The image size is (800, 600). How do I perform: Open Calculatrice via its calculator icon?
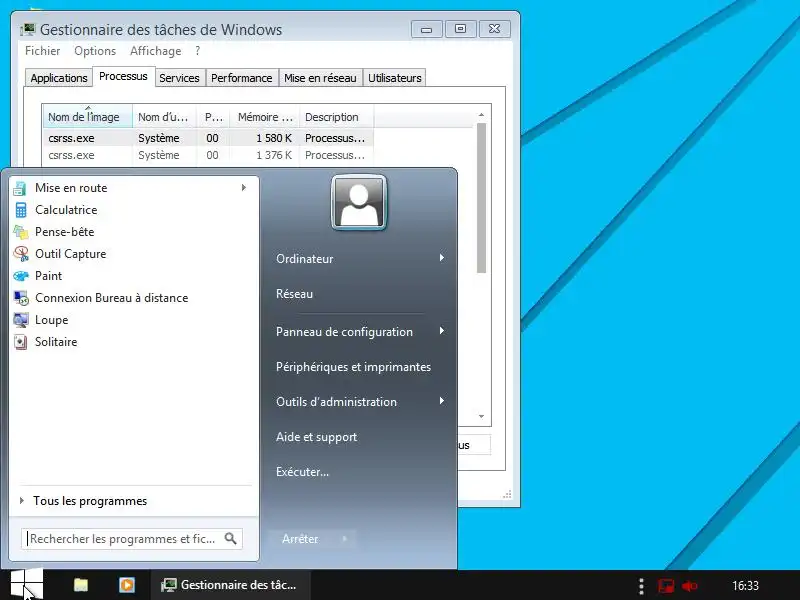[20, 210]
